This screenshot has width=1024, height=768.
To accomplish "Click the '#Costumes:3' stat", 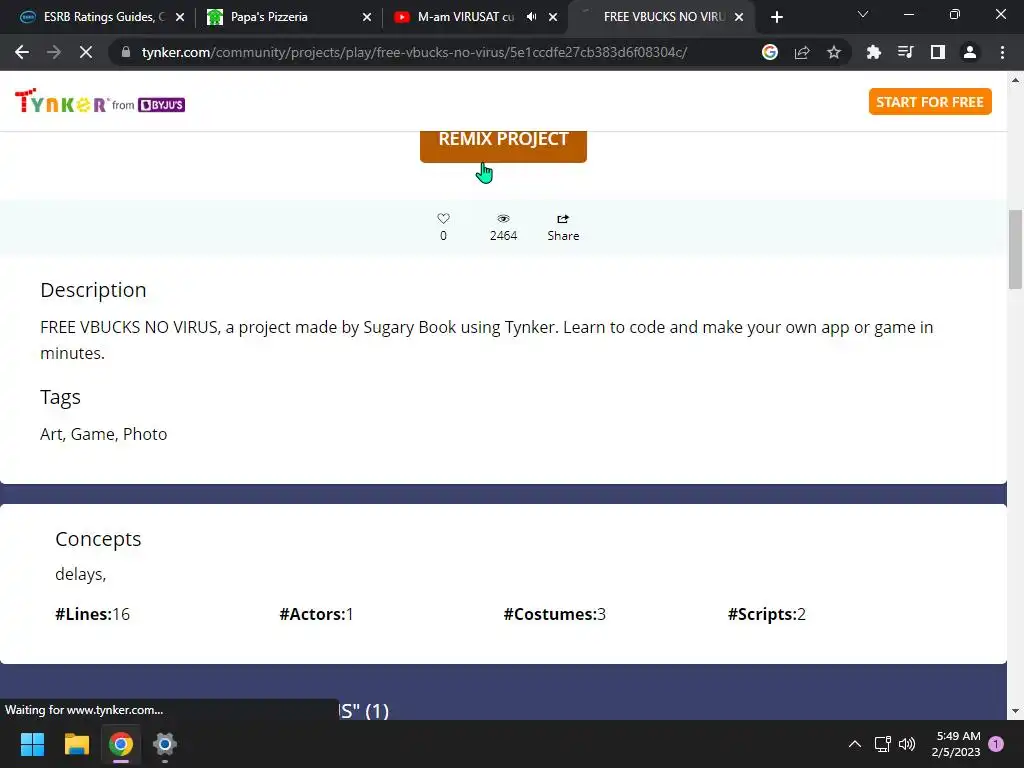I will click(x=554, y=615).
